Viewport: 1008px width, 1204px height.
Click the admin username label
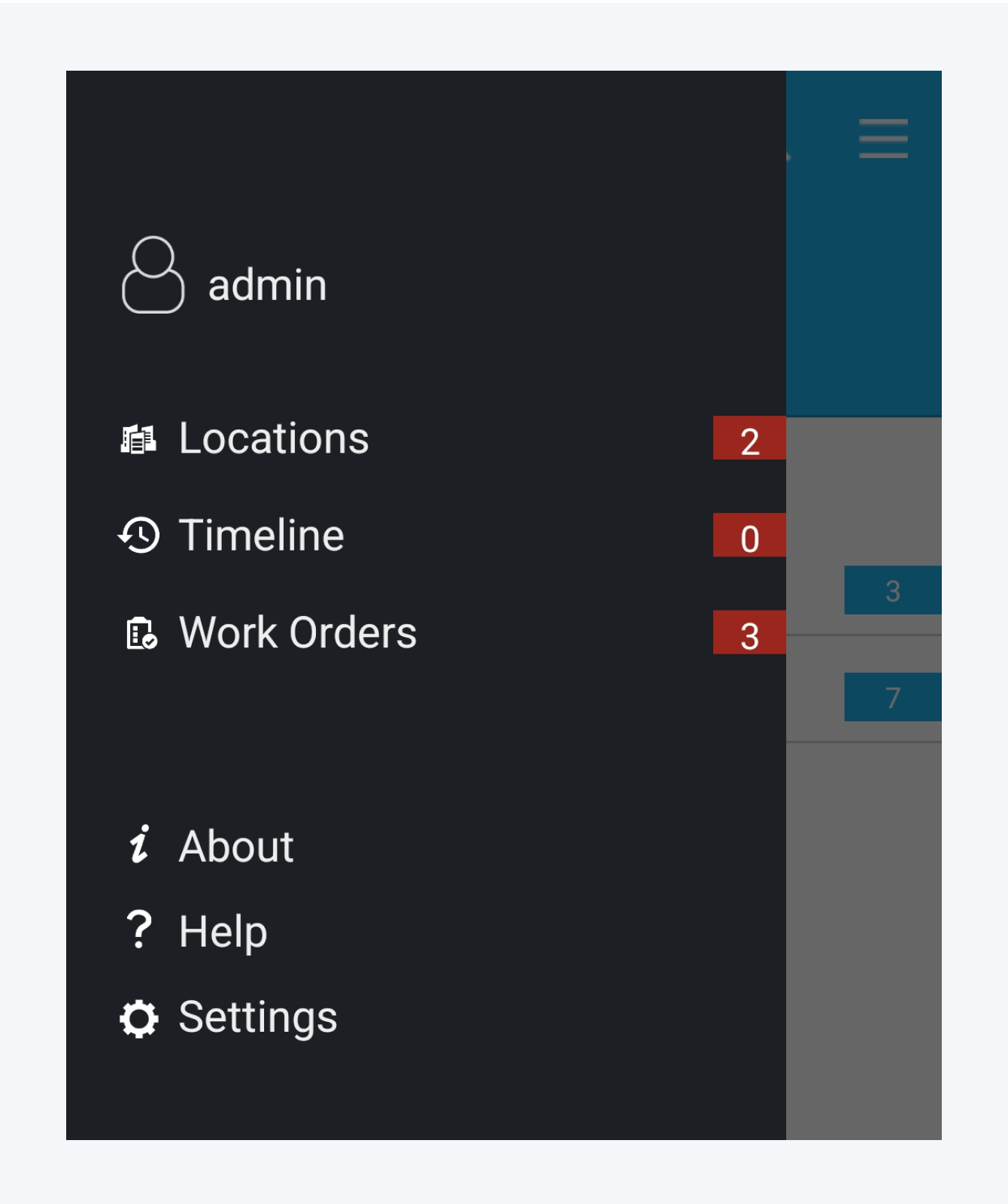[267, 285]
